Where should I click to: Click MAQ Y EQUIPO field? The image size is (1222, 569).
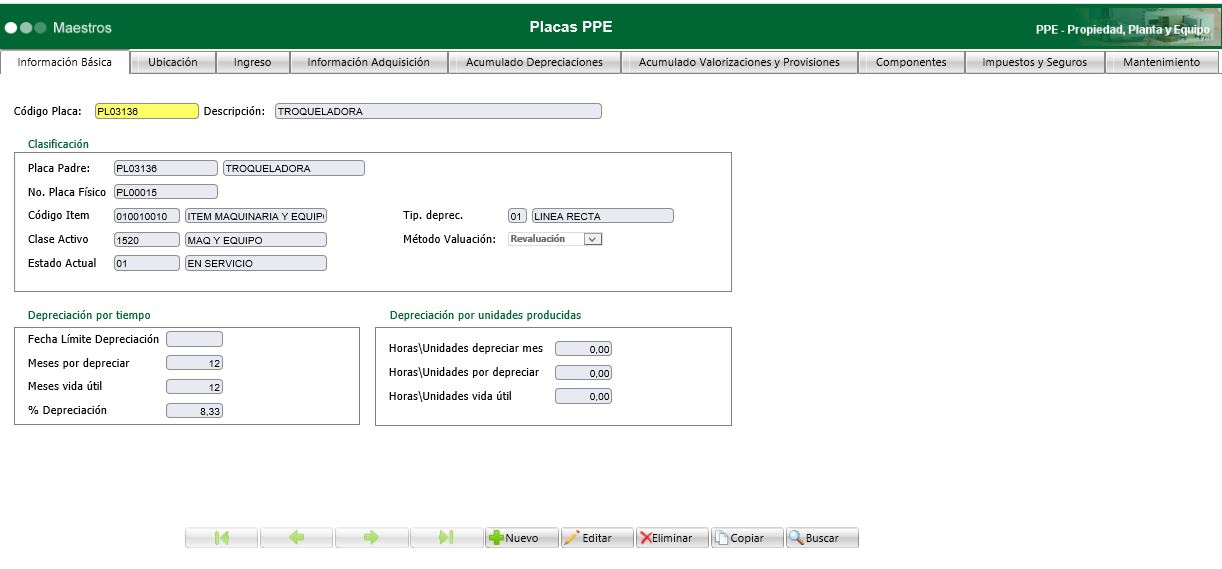coord(256,240)
